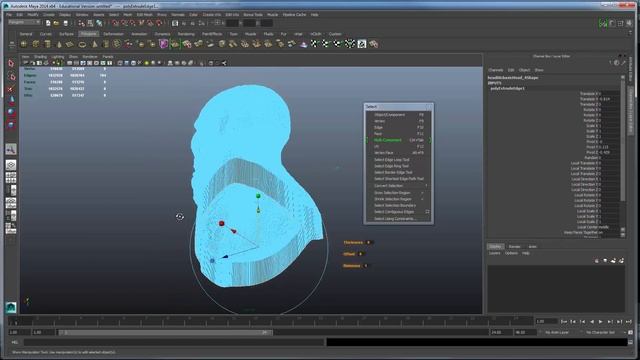Choose the Rotate tool in toolbox
640x360 pixels.
click(11, 112)
